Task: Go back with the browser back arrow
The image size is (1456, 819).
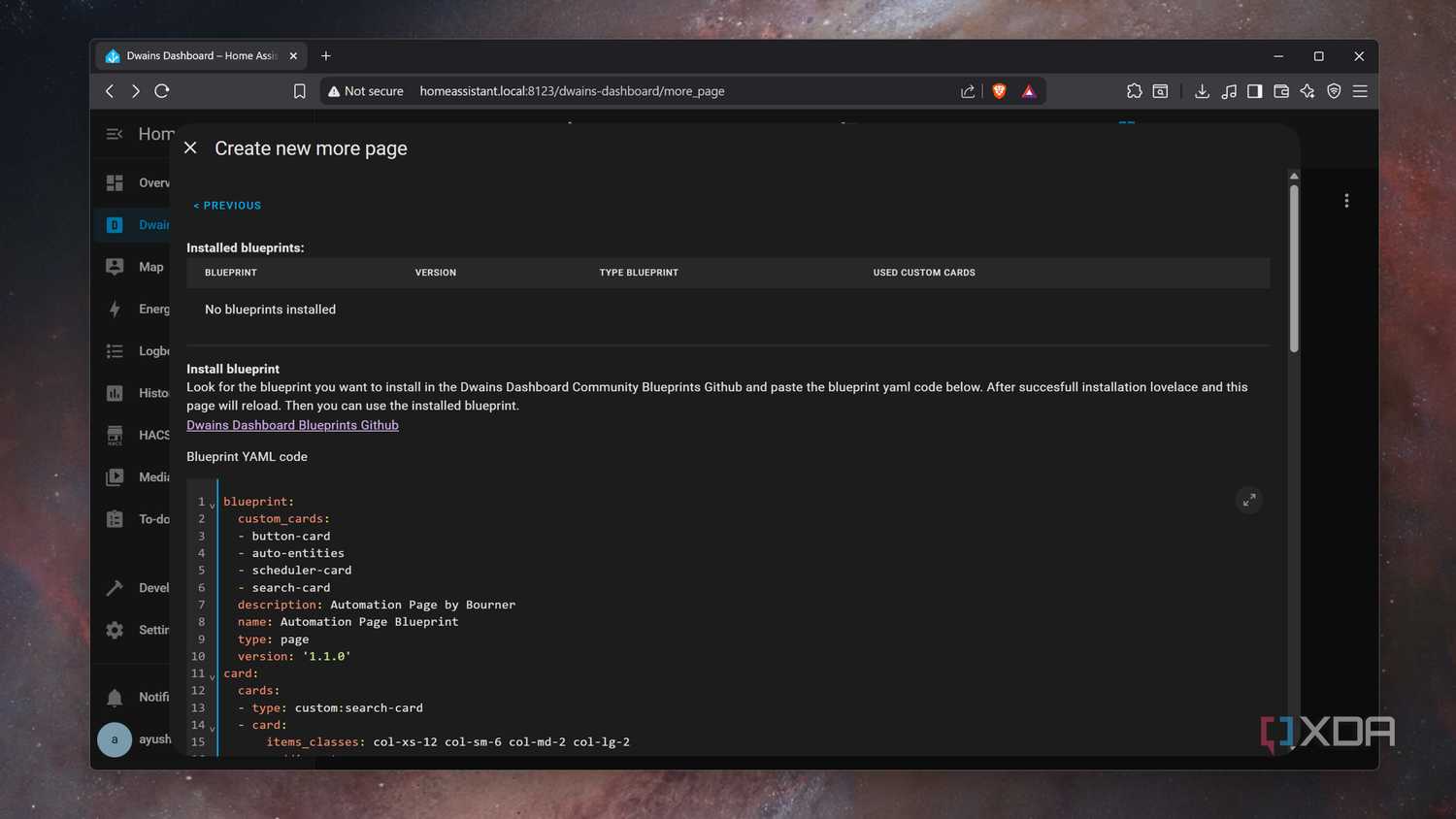Action: [x=110, y=91]
